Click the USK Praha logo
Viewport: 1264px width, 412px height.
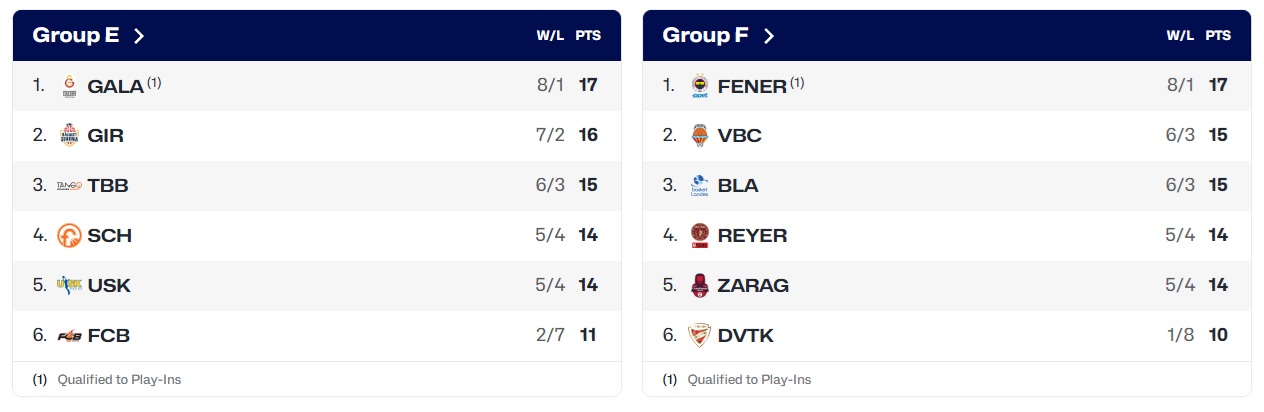pos(70,285)
